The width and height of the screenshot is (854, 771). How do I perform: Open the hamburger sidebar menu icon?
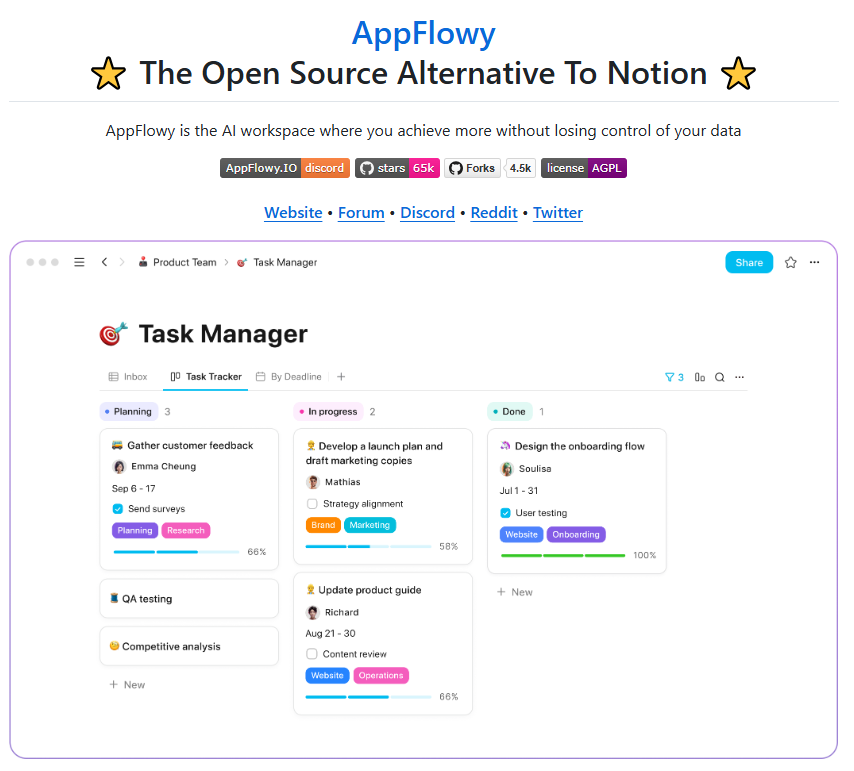pyautogui.click(x=80, y=262)
